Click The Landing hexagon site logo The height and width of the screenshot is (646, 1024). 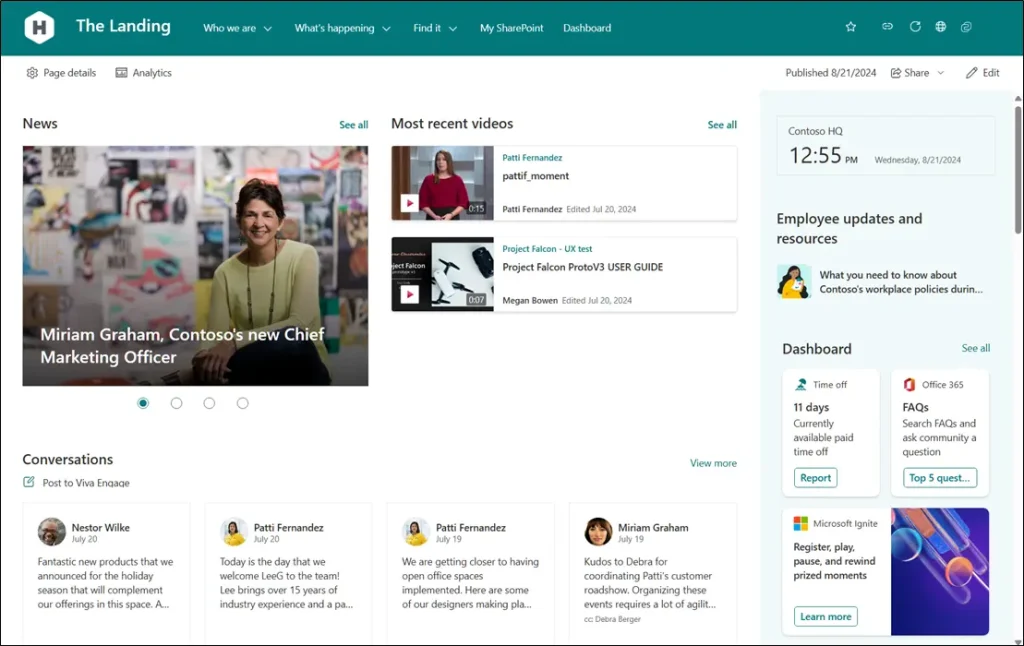click(x=39, y=27)
